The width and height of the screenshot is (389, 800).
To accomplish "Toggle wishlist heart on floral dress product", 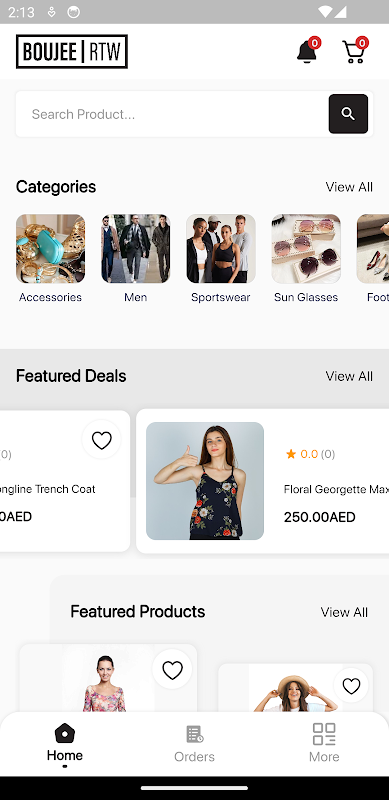I will (x=172, y=669).
